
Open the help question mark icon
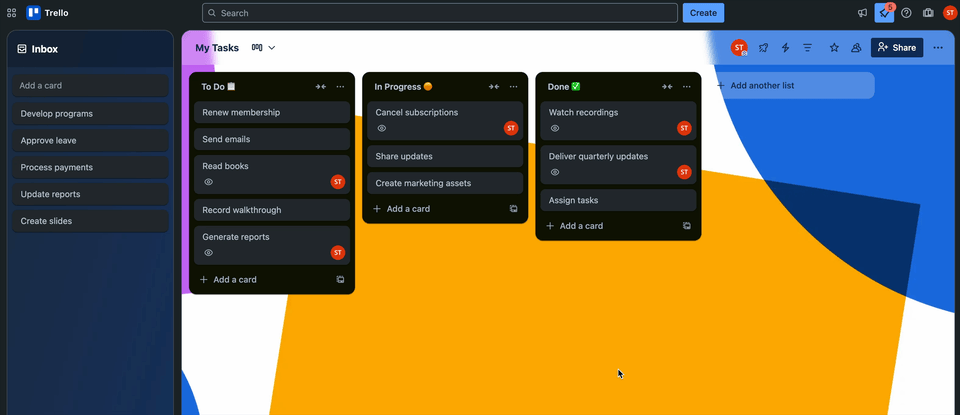(x=906, y=13)
